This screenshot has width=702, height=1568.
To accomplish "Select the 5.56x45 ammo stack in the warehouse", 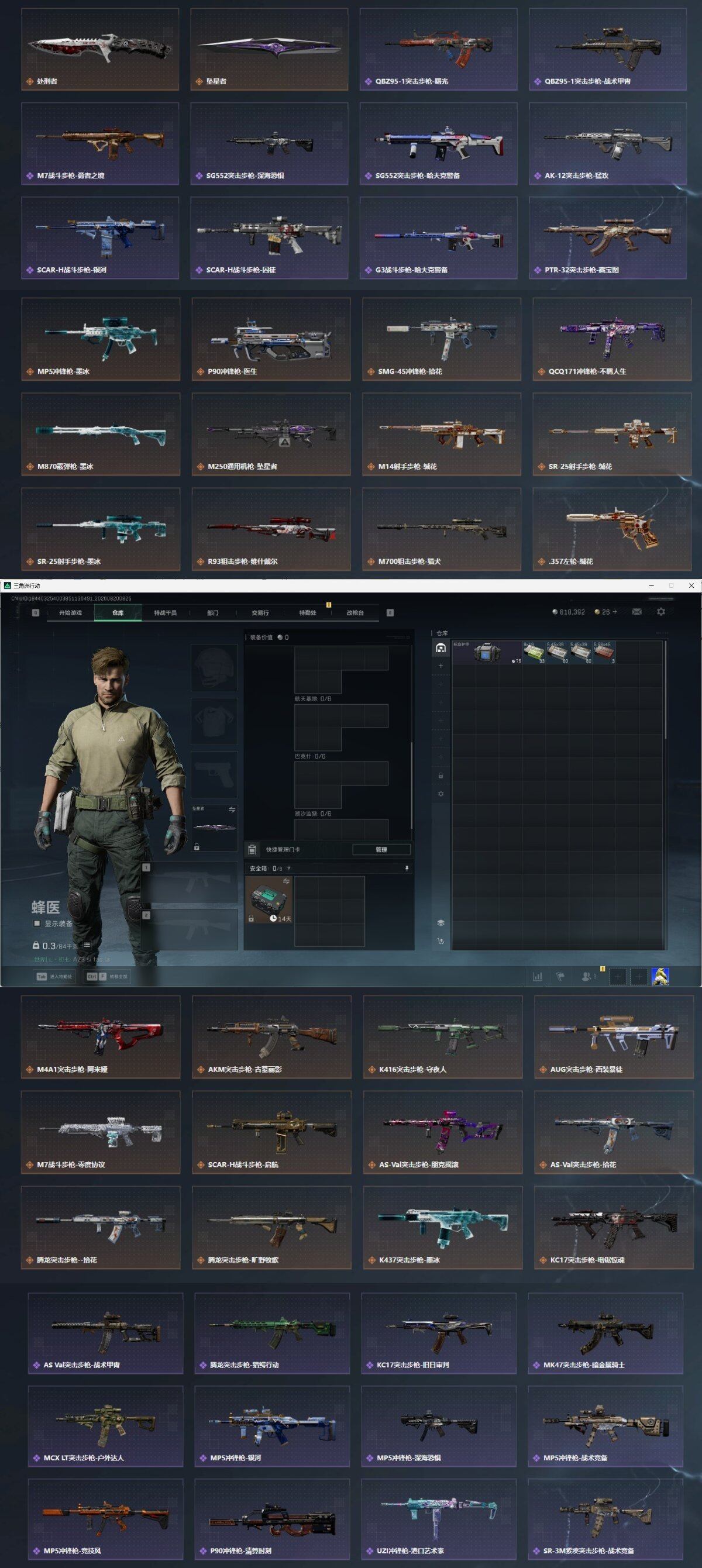I will tap(604, 652).
